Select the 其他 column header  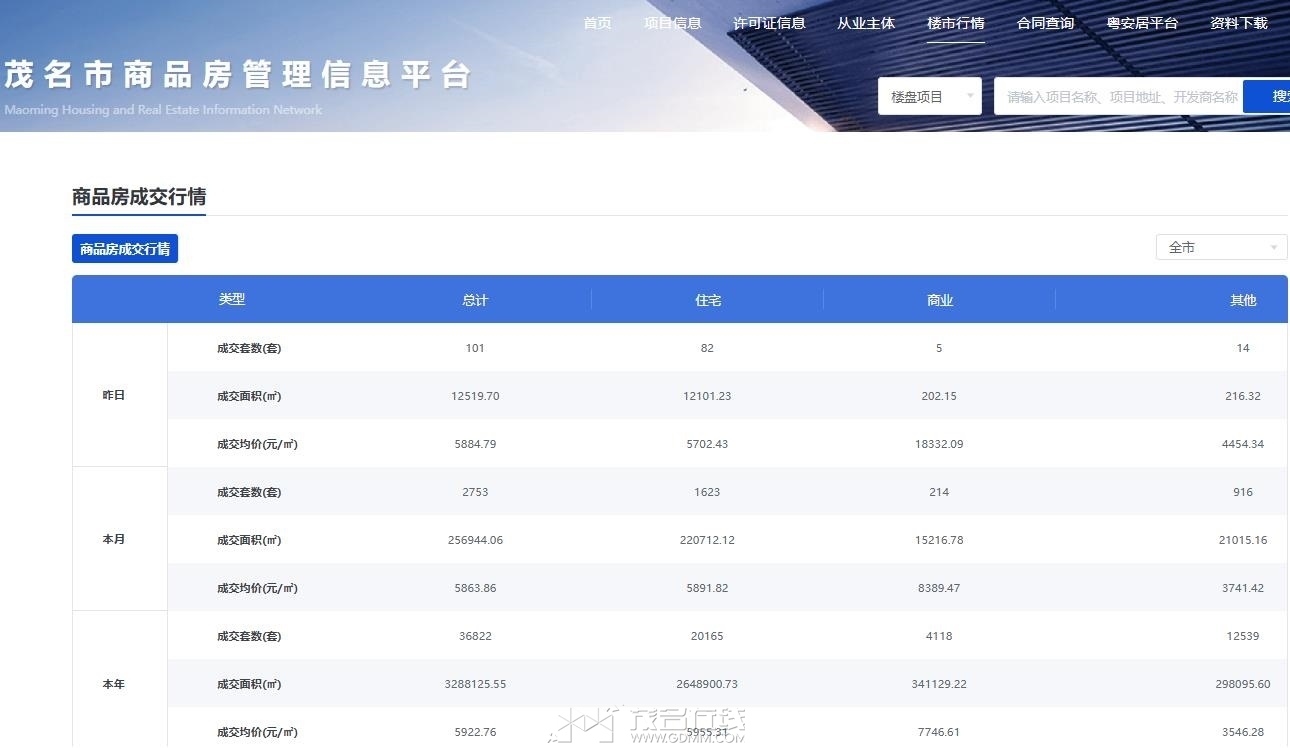coord(1242,300)
